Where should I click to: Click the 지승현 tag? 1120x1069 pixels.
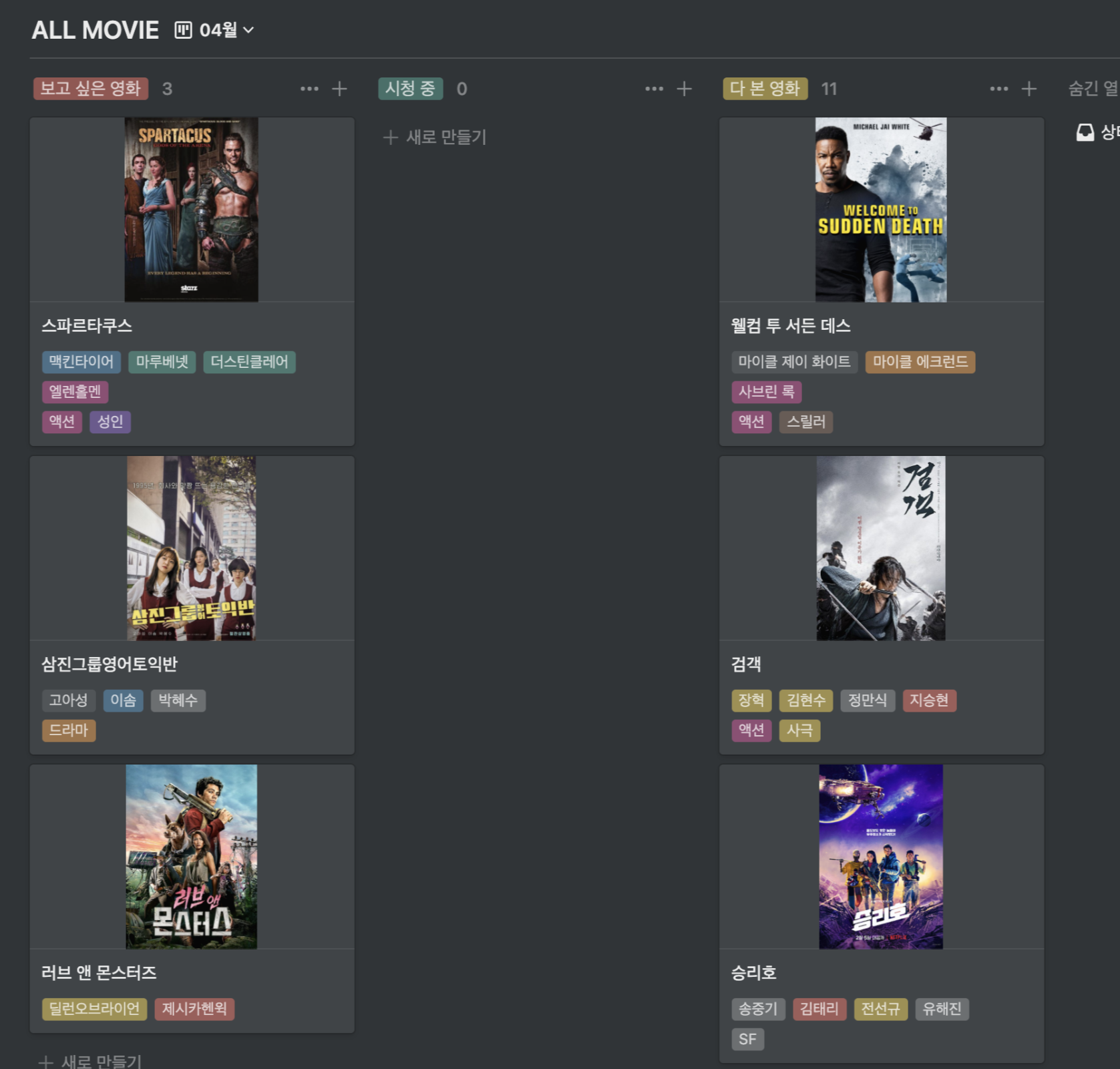929,700
